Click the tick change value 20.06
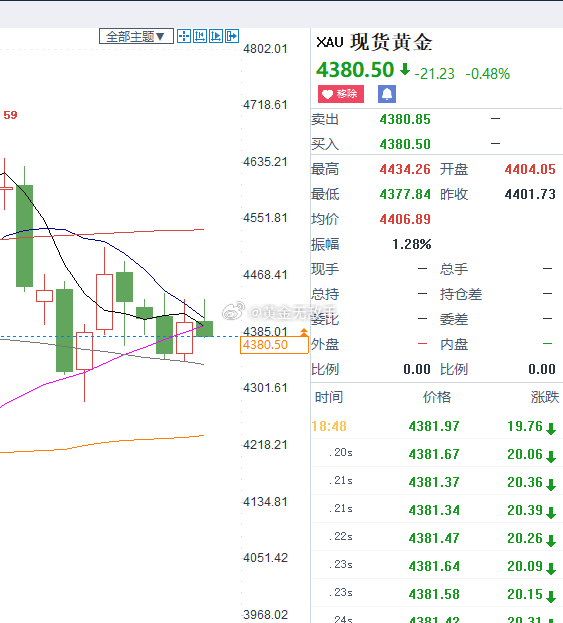Image resolution: width=563 pixels, height=623 pixels. [525, 454]
